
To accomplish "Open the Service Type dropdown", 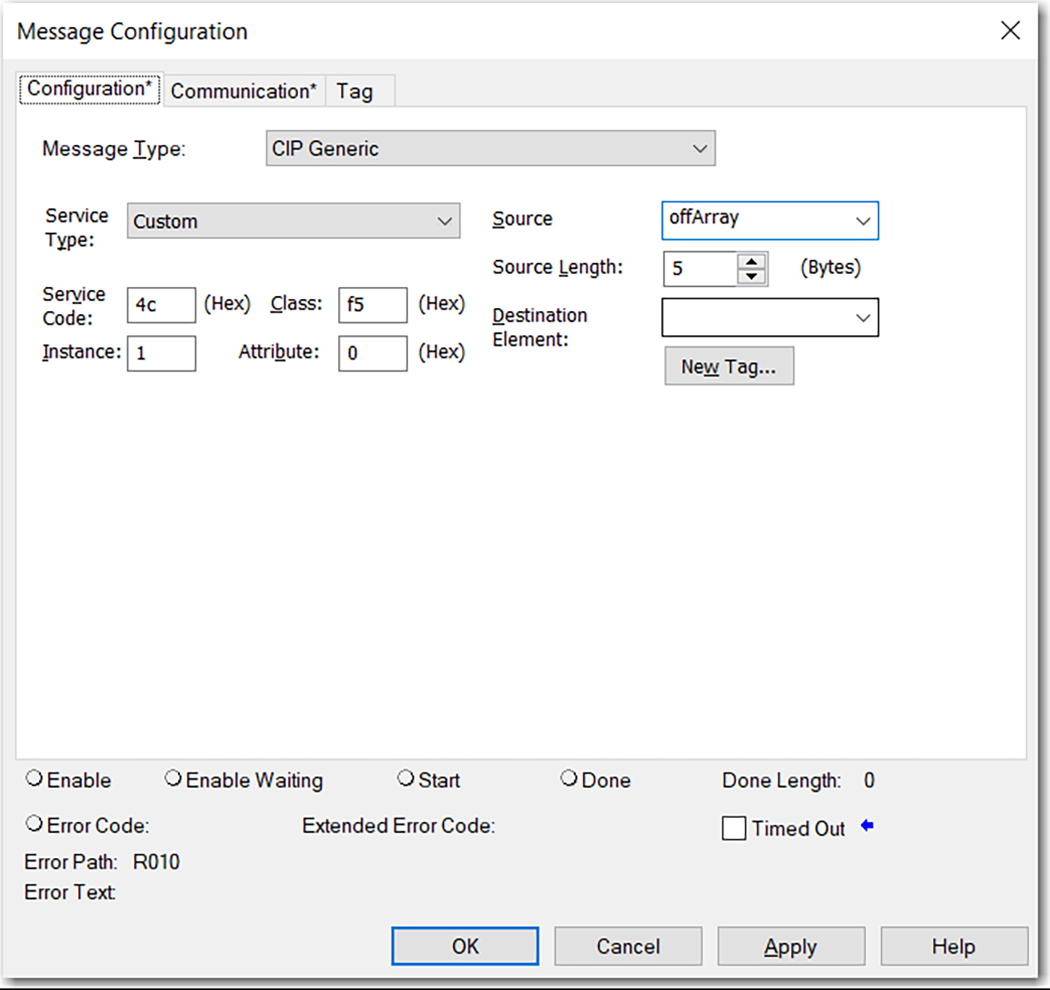I will (444, 221).
